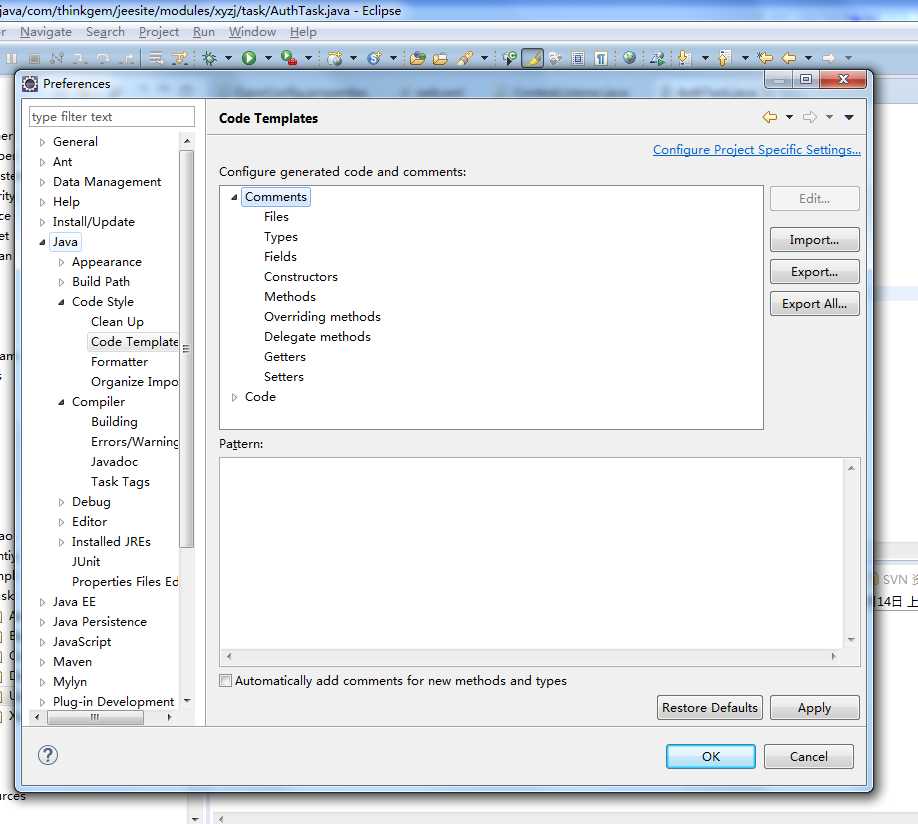Click the Terminate stop icon in toolbar
918x824 pixels.
[x=34, y=57]
